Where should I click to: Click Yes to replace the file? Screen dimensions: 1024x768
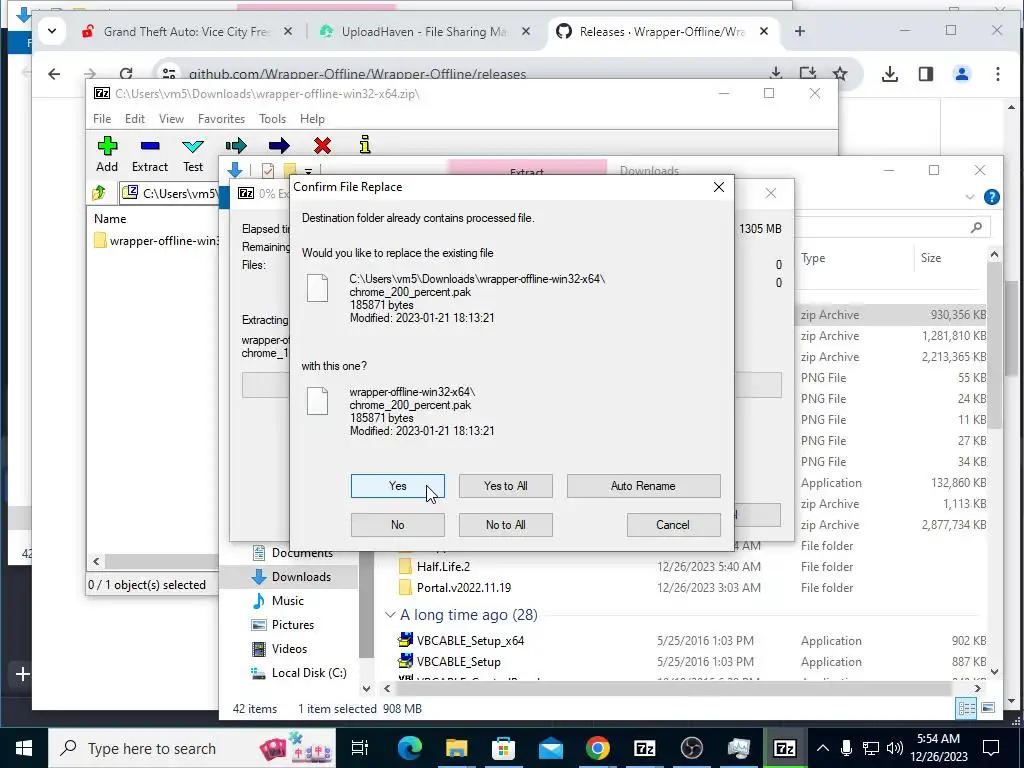coord(397,486)
